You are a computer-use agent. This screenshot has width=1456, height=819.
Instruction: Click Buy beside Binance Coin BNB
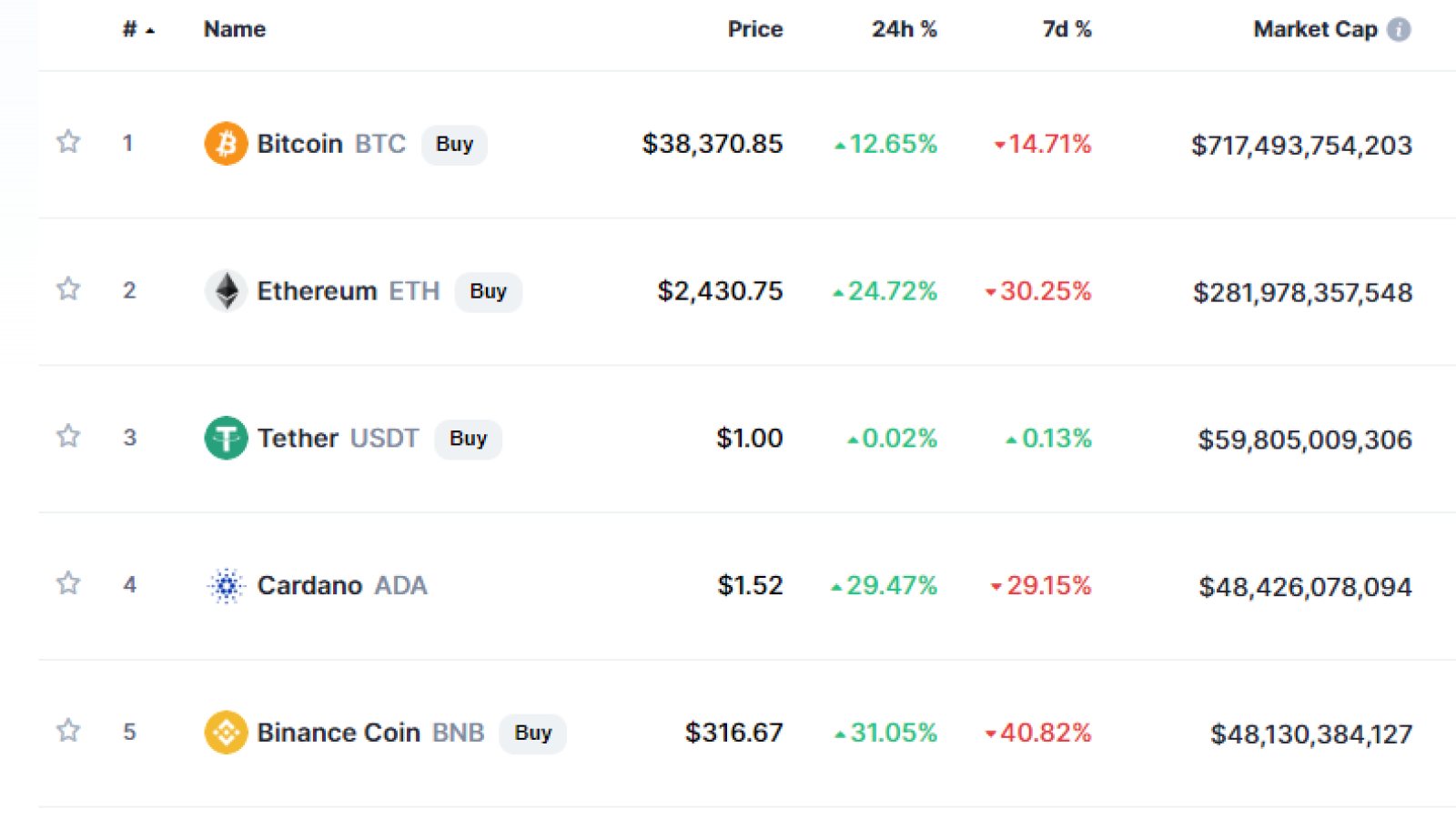[532, 733]
